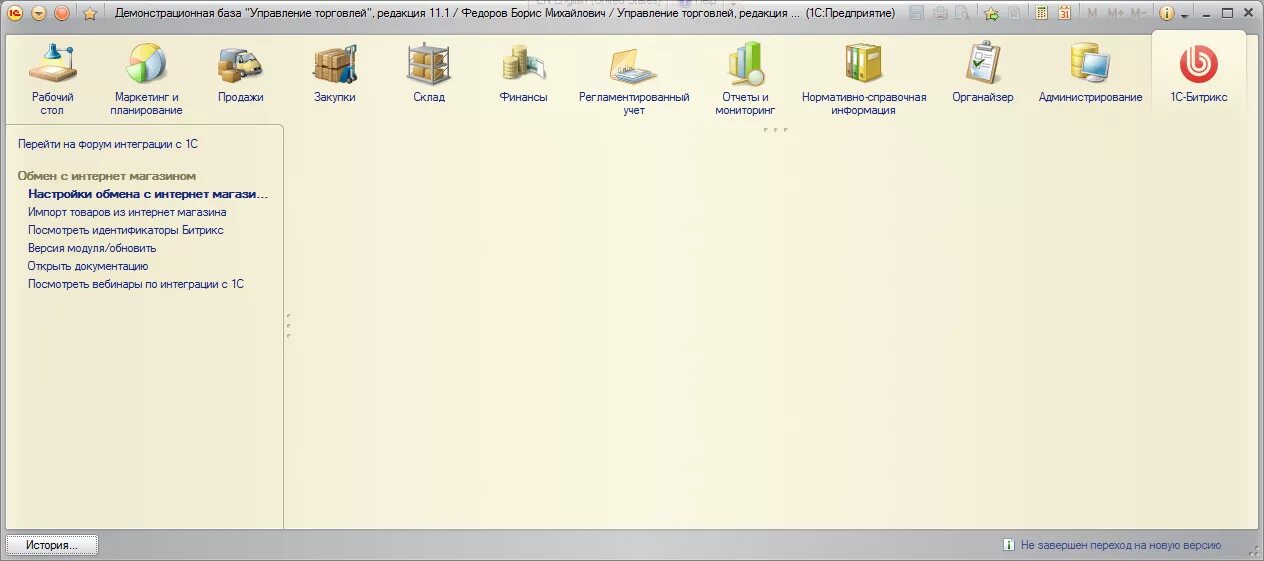Open the Финансы section

click(x=523, y=74)
